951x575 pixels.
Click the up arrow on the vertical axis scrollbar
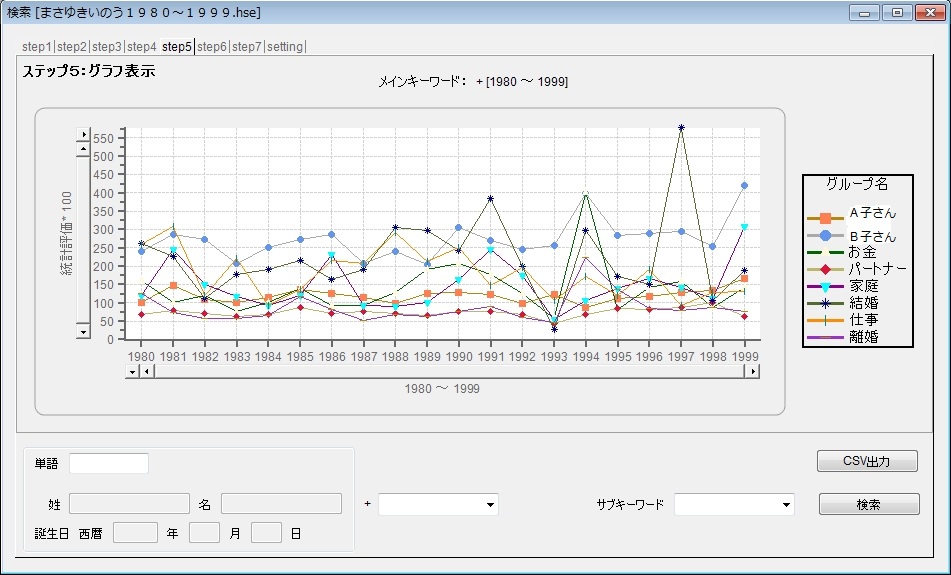coord(84,148)
